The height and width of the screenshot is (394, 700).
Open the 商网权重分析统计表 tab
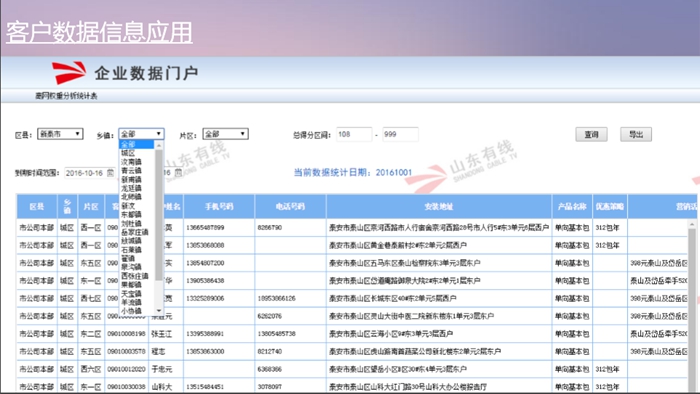(66, 96)
